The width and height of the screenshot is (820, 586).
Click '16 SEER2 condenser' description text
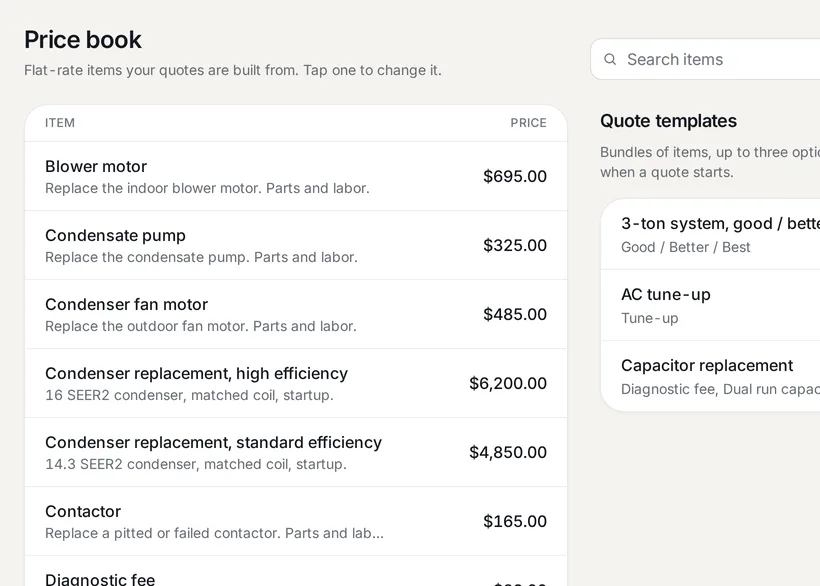pos(189,395)
